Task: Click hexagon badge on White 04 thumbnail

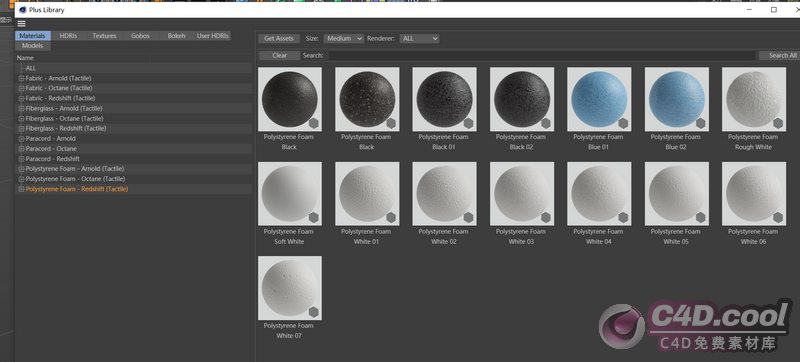Action: coord(623,217)
